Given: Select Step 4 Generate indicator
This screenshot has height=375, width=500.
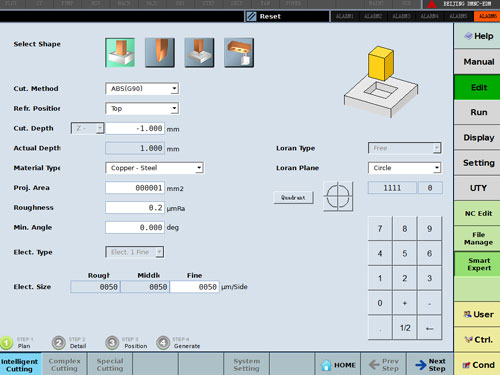Looking at the screenshot, I should pyautogui.click(x=178, y=343).
